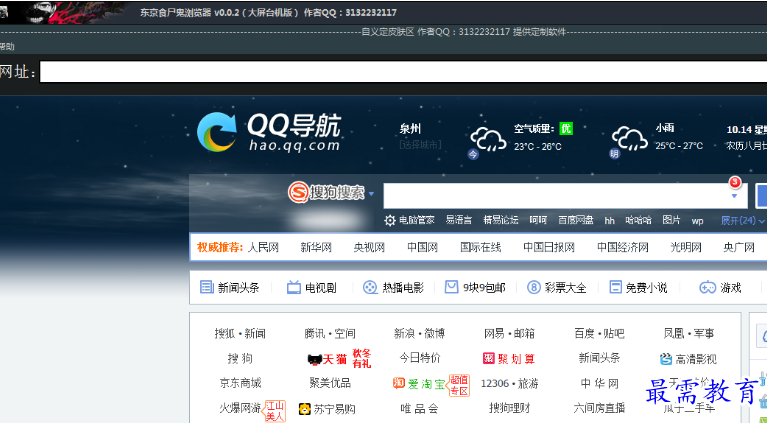
Task: Open the 国际在线 link
Action: 481,247
